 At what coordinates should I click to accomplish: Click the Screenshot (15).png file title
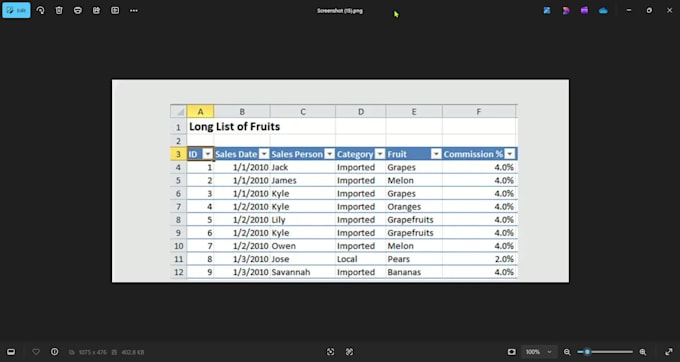[340, 10]
